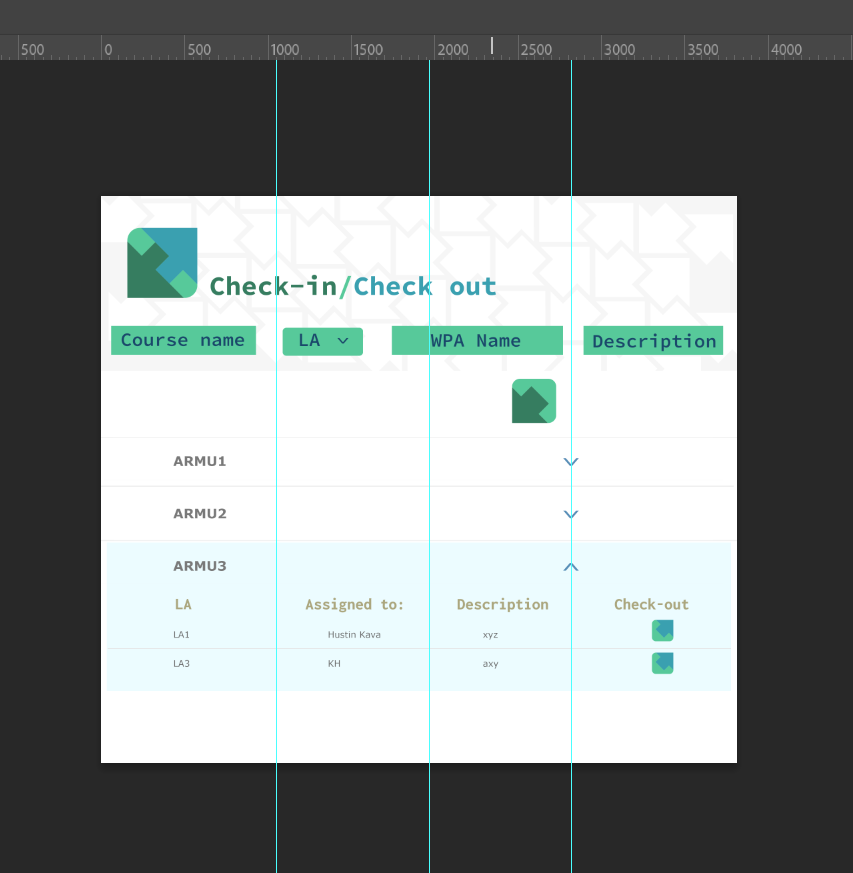This screenshot has height=873, width=853.
Task: Click the KH cell
Action: pos(334,664)
